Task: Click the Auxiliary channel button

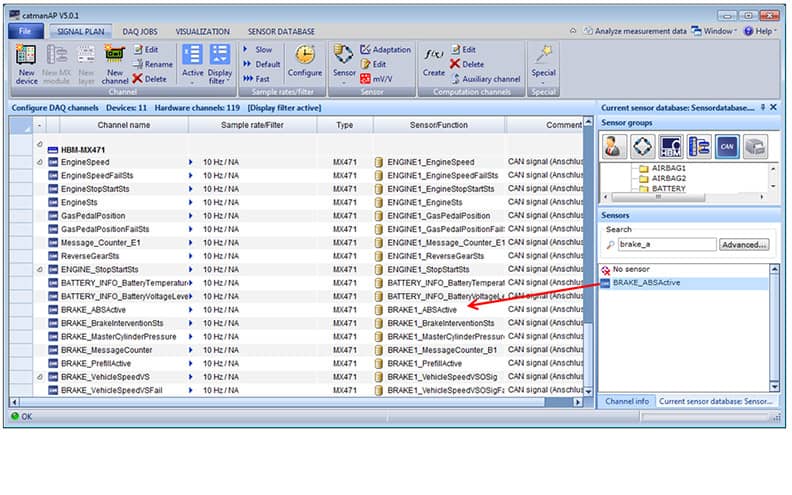Action: 485,79
